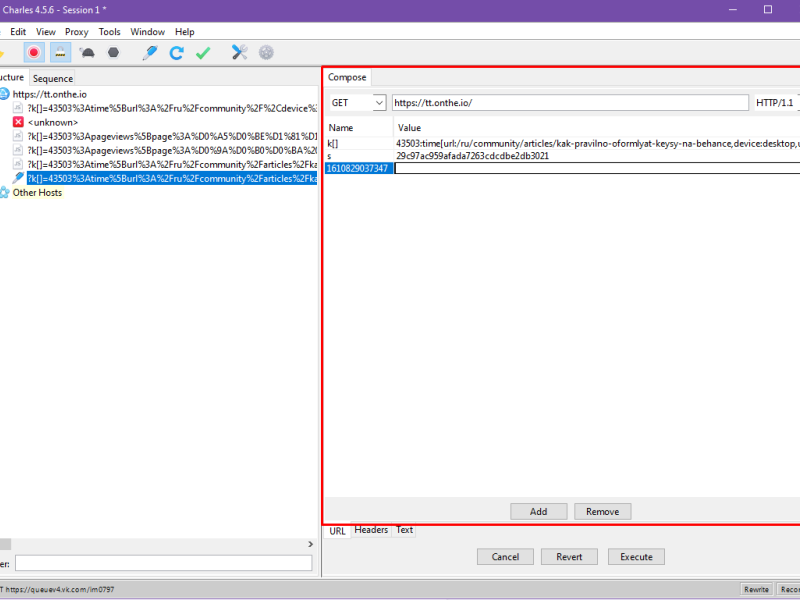Minimize the Charles window
The width and height of the screenshot is (800, 600).
(x=733, y=9)
